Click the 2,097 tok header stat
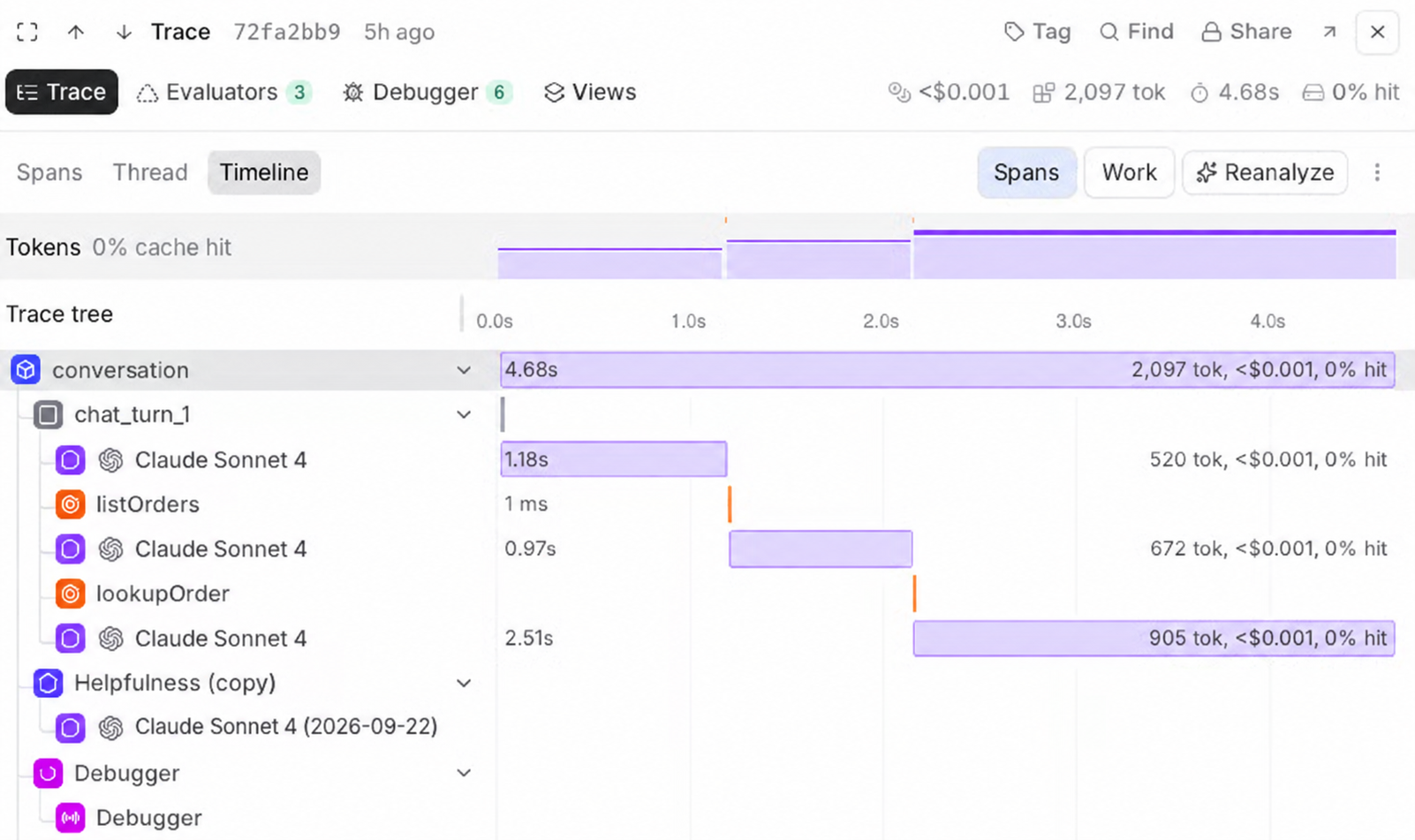1415x840 pixels. pyautogui.click(x=1100, y=92)
